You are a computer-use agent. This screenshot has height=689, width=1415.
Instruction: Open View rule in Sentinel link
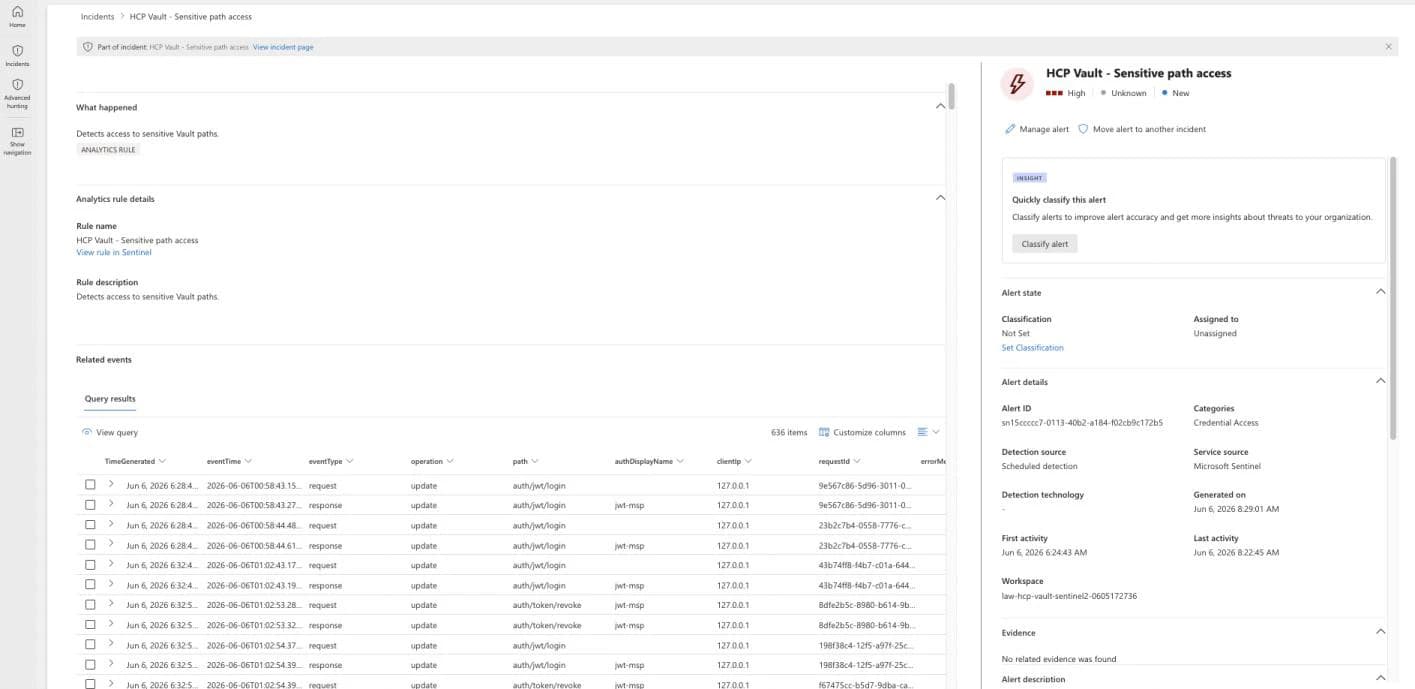pyautogui.click(x=114, y=253)
